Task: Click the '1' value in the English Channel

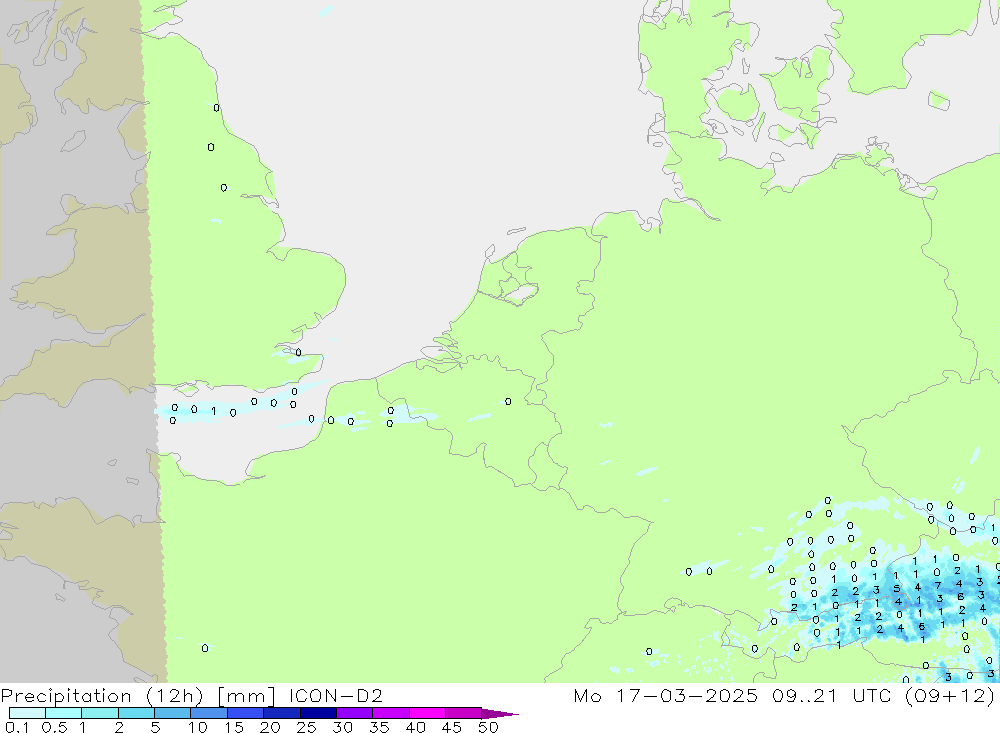Action: [x=214, y=411]
